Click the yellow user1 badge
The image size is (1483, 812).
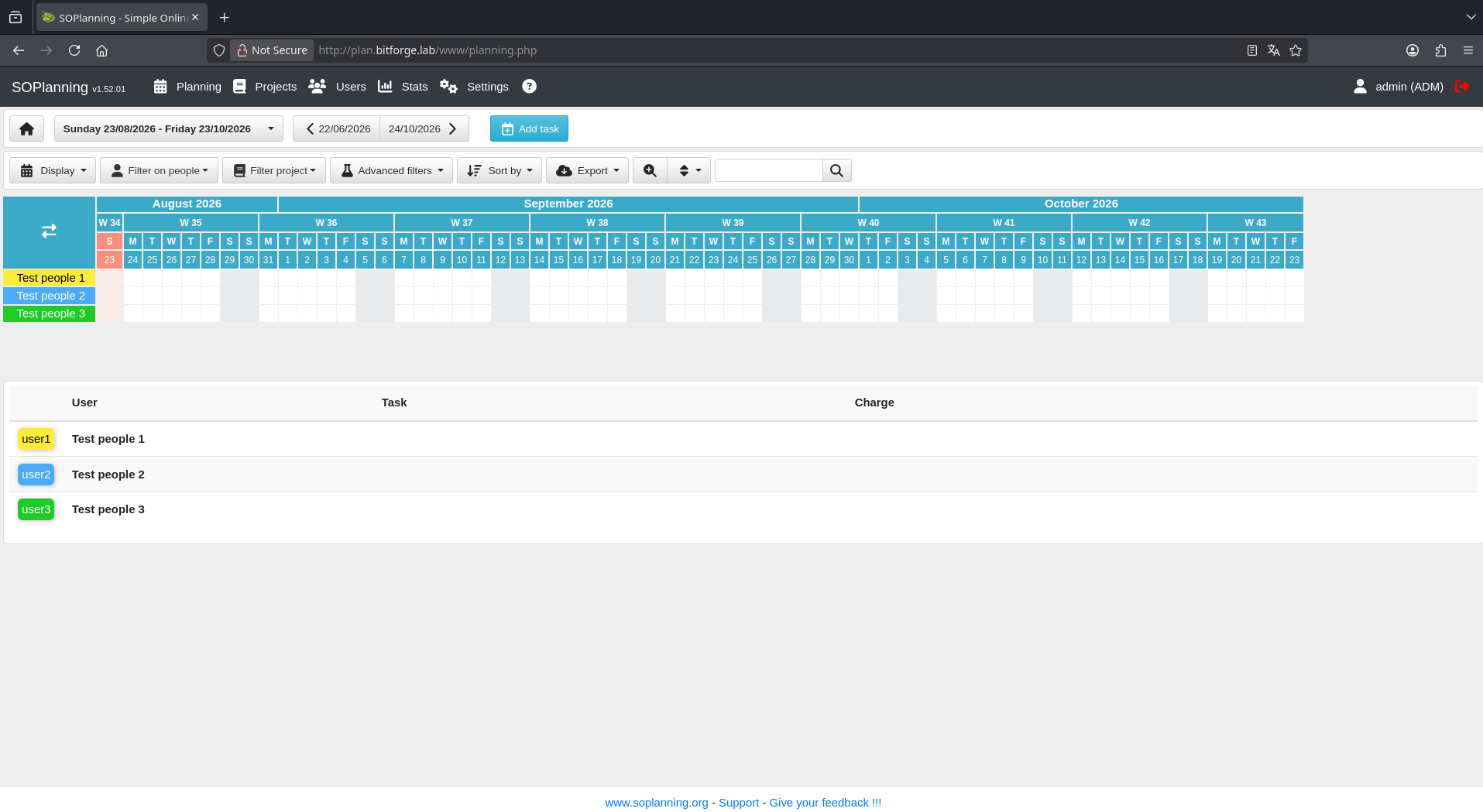[x=36, y=439]
